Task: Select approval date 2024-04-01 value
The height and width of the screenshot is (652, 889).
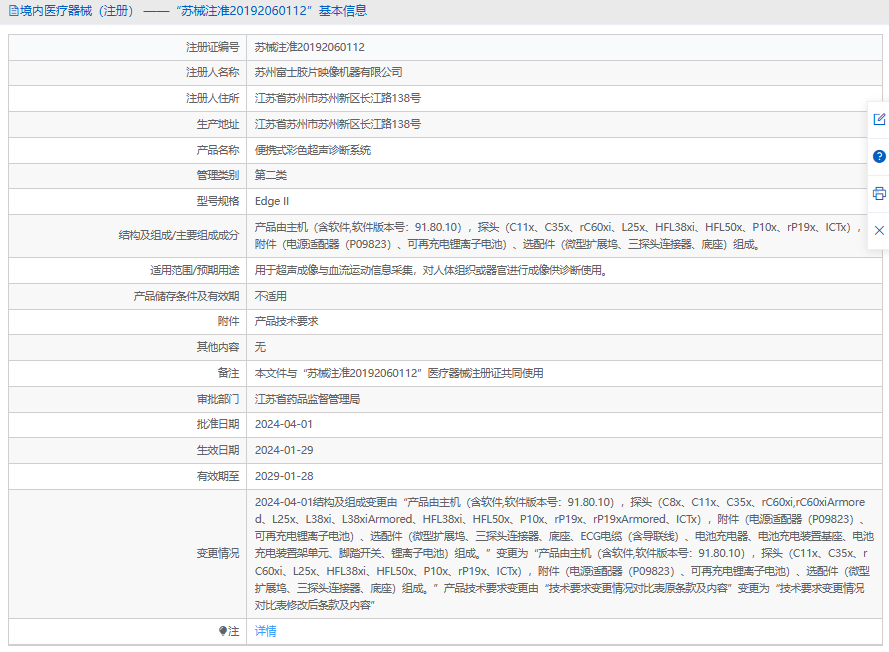Action: pyautogui.click(x=283, y=424)
